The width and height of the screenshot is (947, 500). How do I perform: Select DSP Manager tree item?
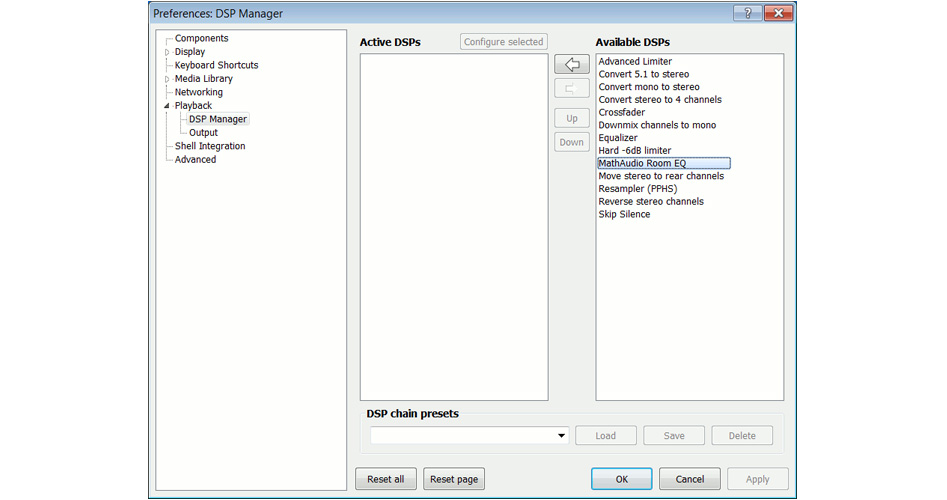pos(217,119)
